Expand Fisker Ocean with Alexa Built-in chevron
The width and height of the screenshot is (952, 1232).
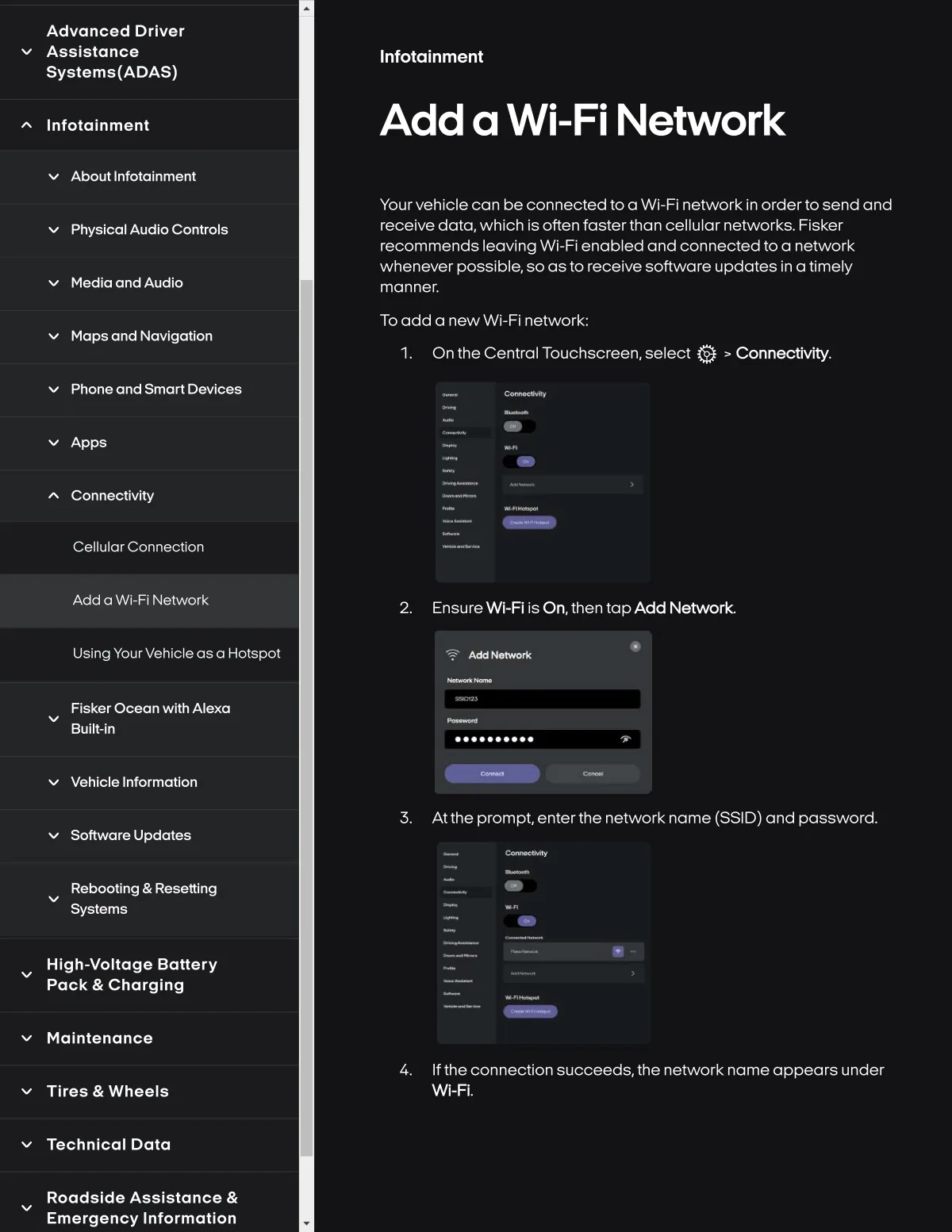pos(54,719)
